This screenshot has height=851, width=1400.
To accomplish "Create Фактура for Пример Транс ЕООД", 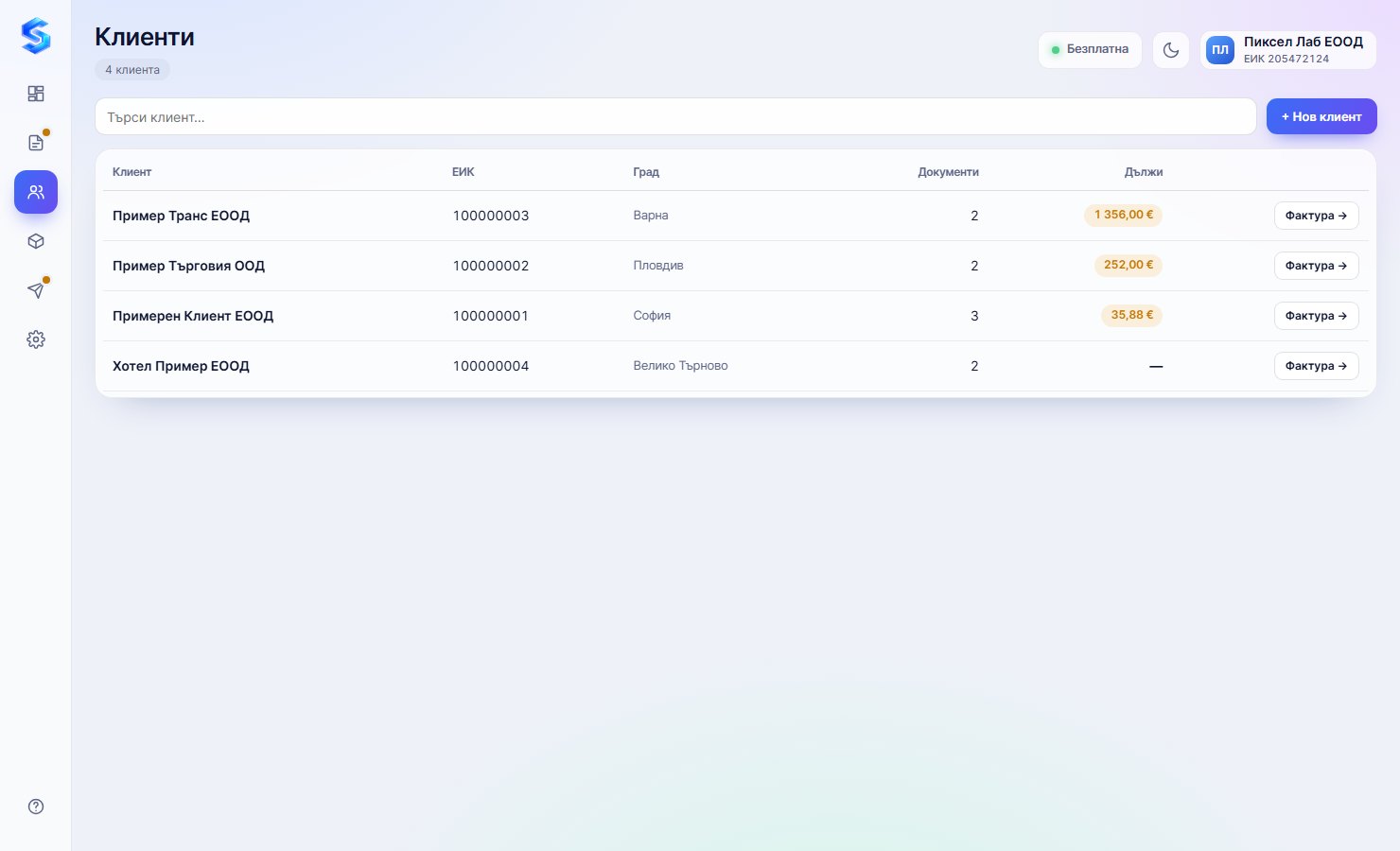I will click(1316, 216).
